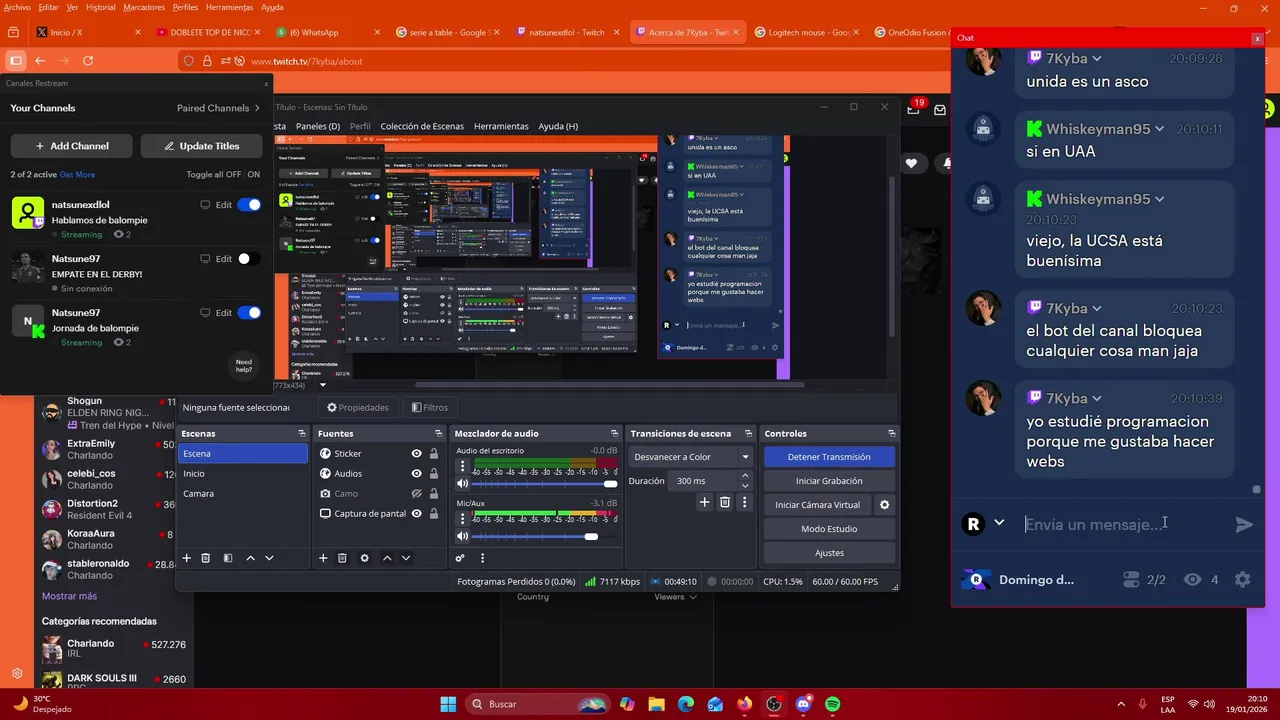The width and height of the screenshot is (1280, 720).
Task: Open Firefox Marcadores menu
Action: [144, 7]
